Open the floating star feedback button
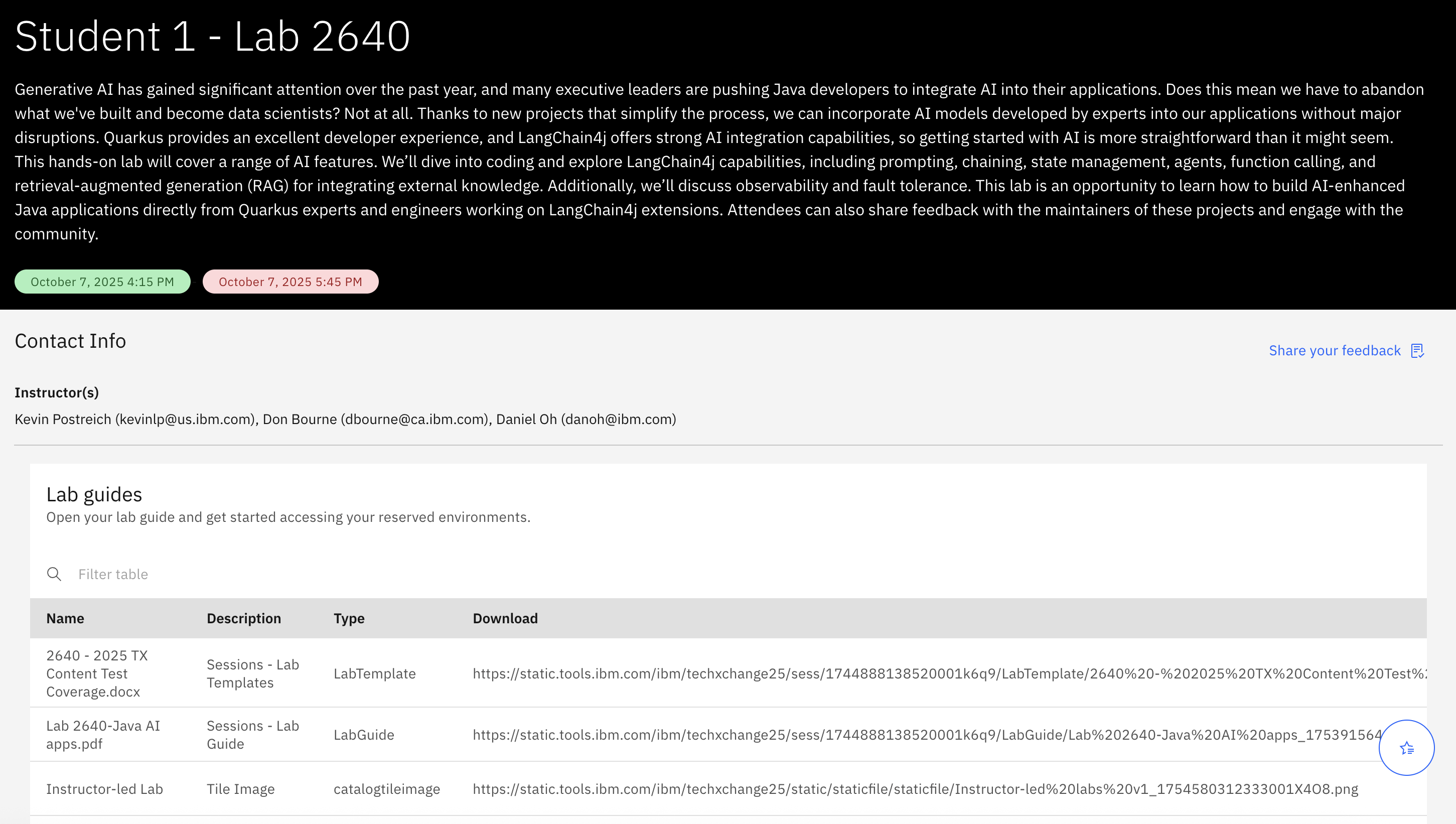 coord(1408,747)
